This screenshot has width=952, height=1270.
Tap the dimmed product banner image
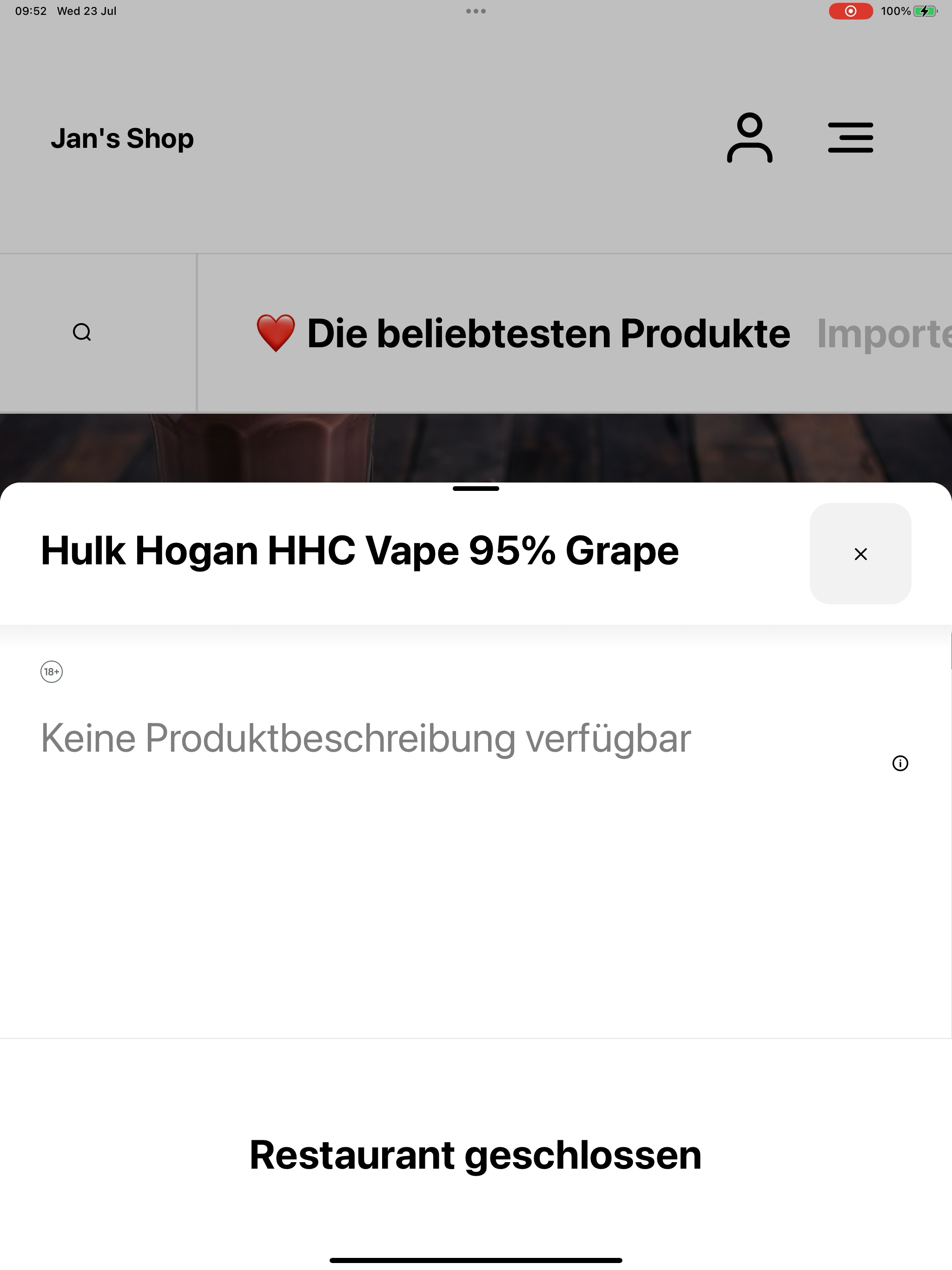pyautogui.click(x=476, y=448)
